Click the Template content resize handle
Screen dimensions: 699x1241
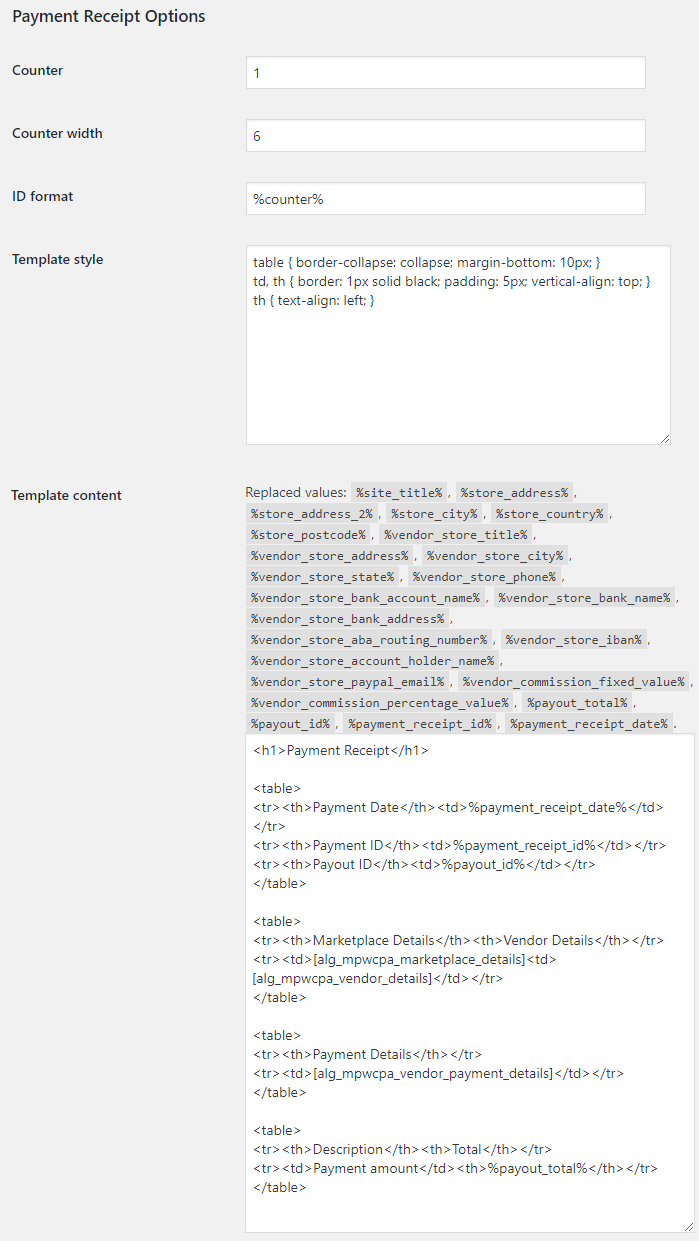coord(688,1225)
